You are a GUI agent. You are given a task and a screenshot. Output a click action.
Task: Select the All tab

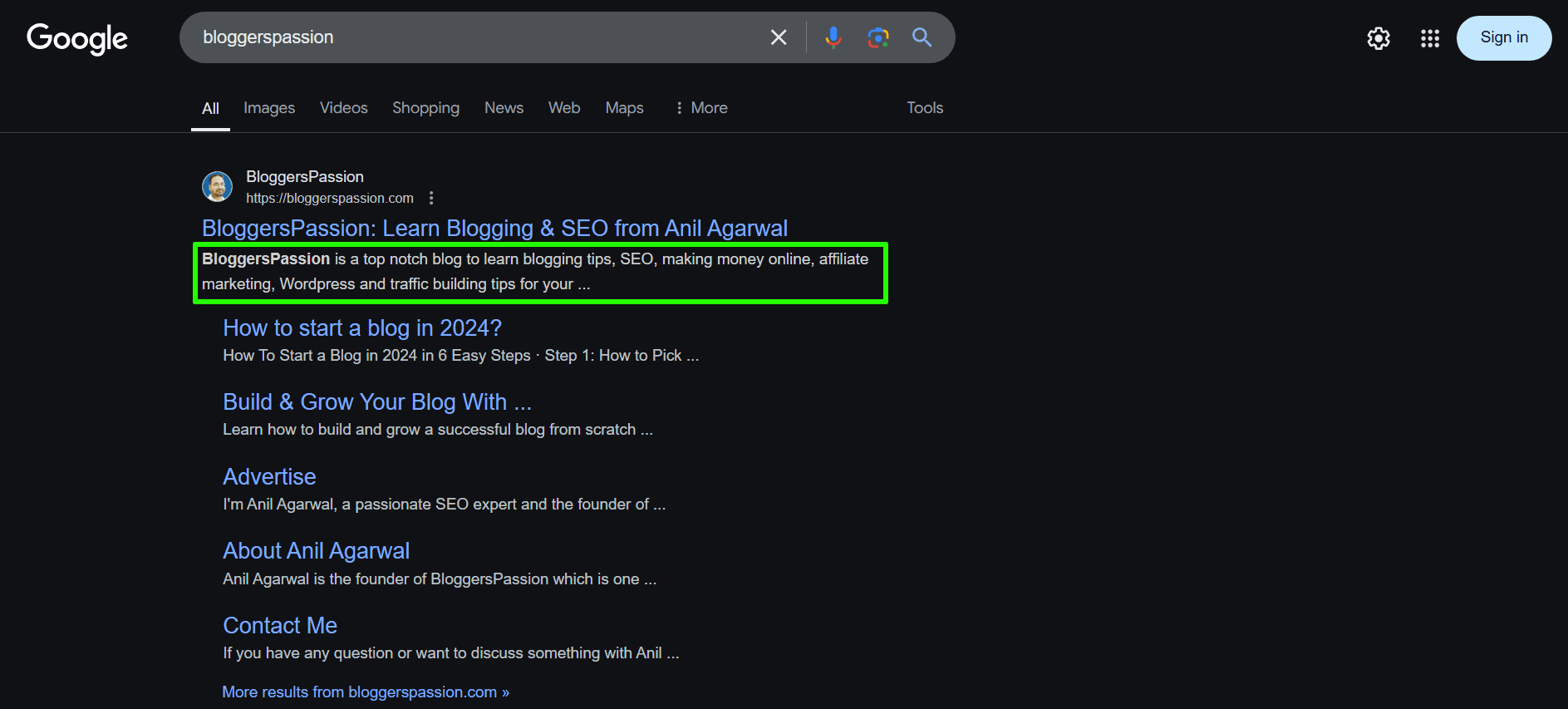coord(210,108)
